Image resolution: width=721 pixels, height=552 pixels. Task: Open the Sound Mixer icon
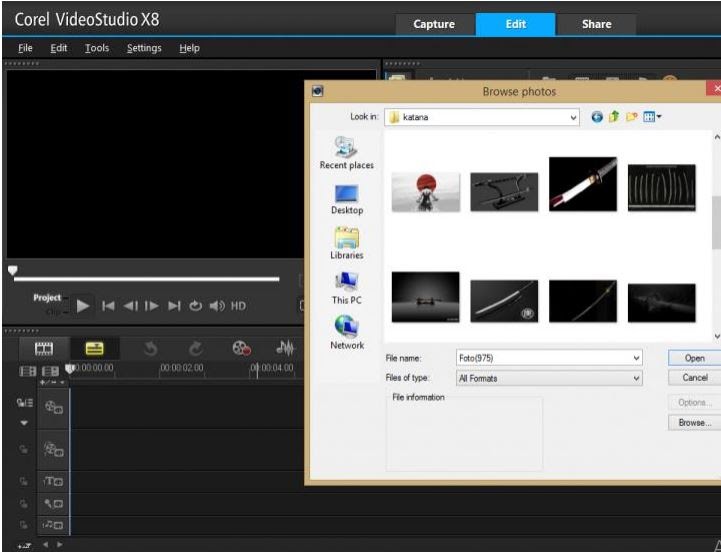(285, 349)
